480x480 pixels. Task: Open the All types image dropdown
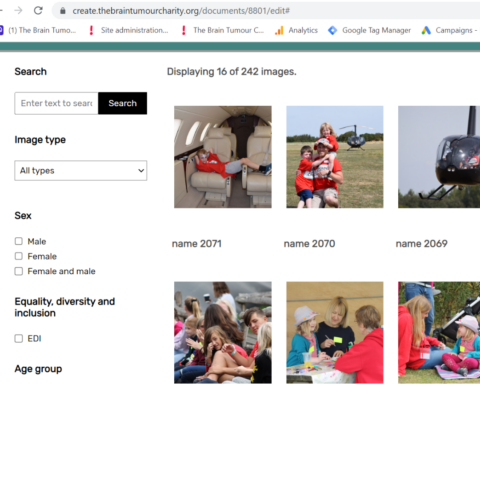[x=81, y=171]
